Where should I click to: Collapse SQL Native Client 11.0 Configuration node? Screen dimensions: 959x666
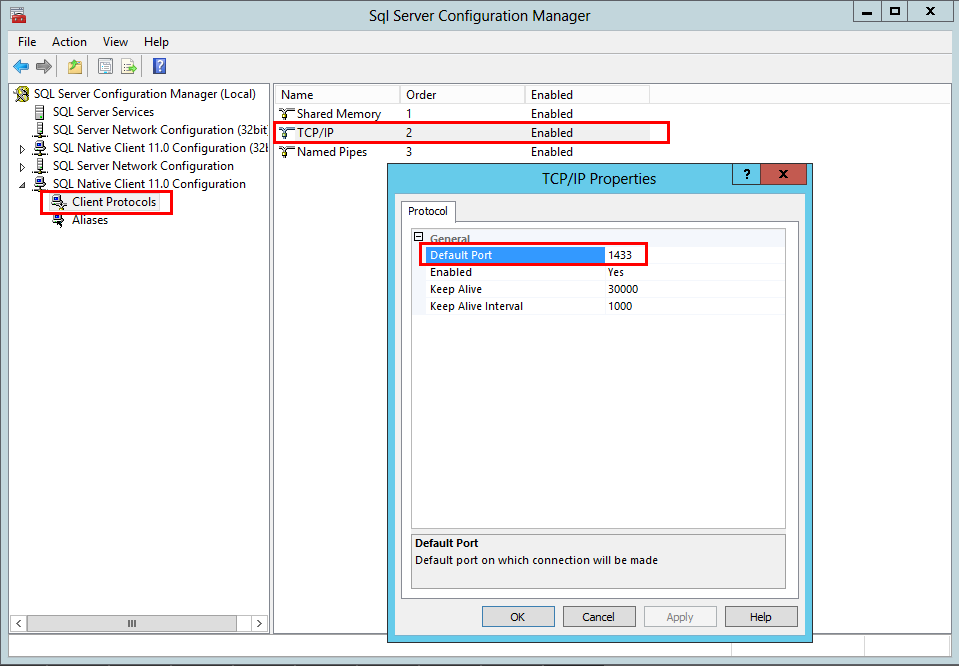(23, 185)
